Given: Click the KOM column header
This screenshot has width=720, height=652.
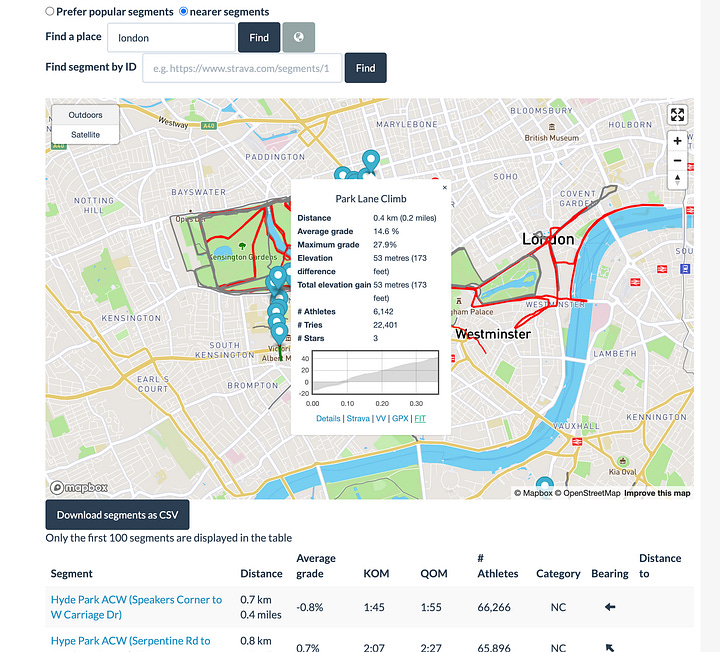Looking at the screenshot, I should 376,573.
